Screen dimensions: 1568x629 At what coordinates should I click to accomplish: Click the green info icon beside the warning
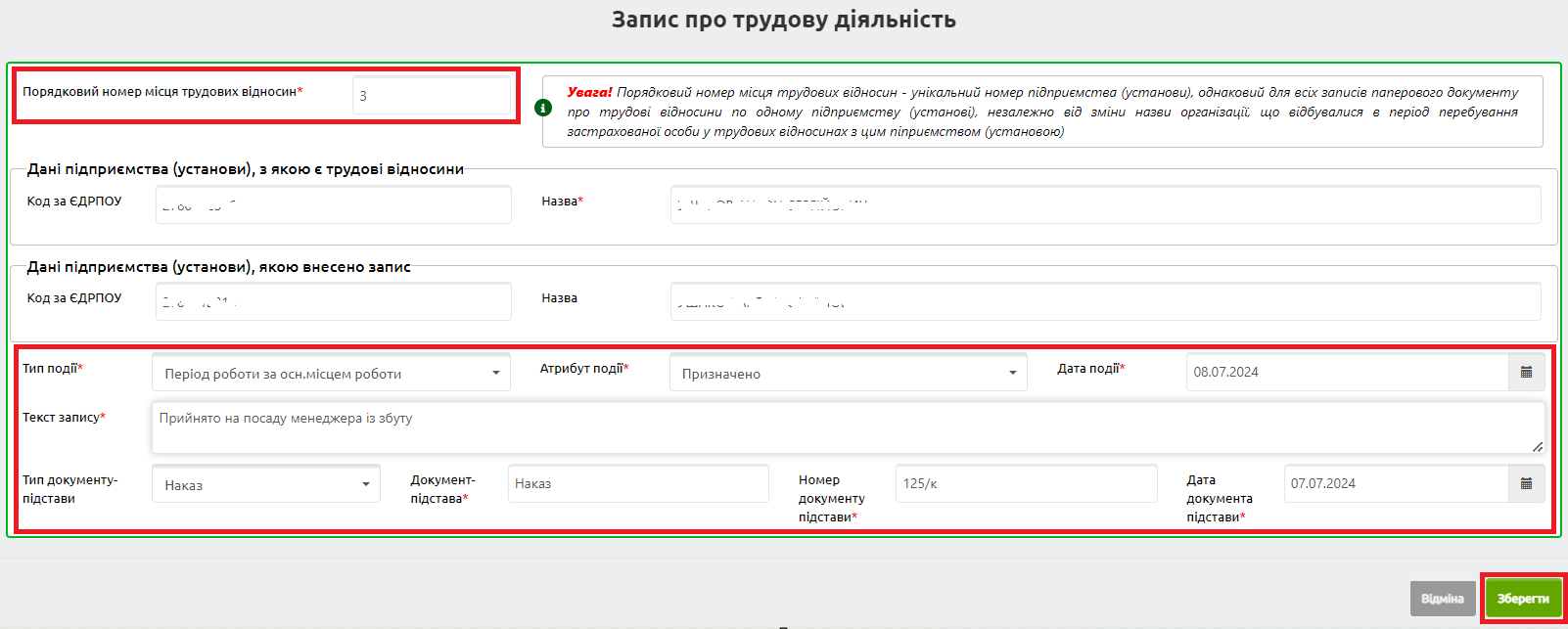coord(543,108)
